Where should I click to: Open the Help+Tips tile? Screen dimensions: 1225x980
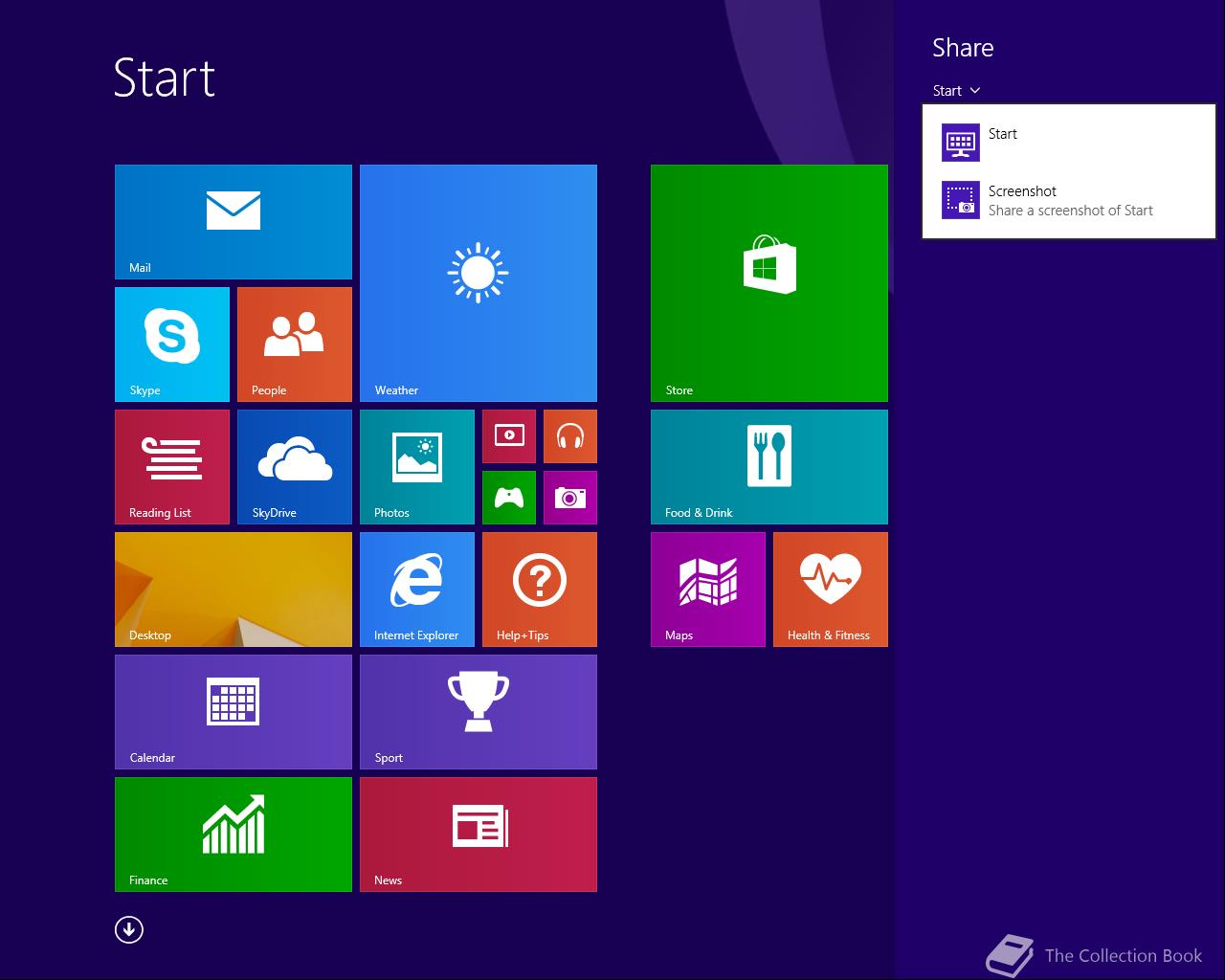click(x=540, y=590)
